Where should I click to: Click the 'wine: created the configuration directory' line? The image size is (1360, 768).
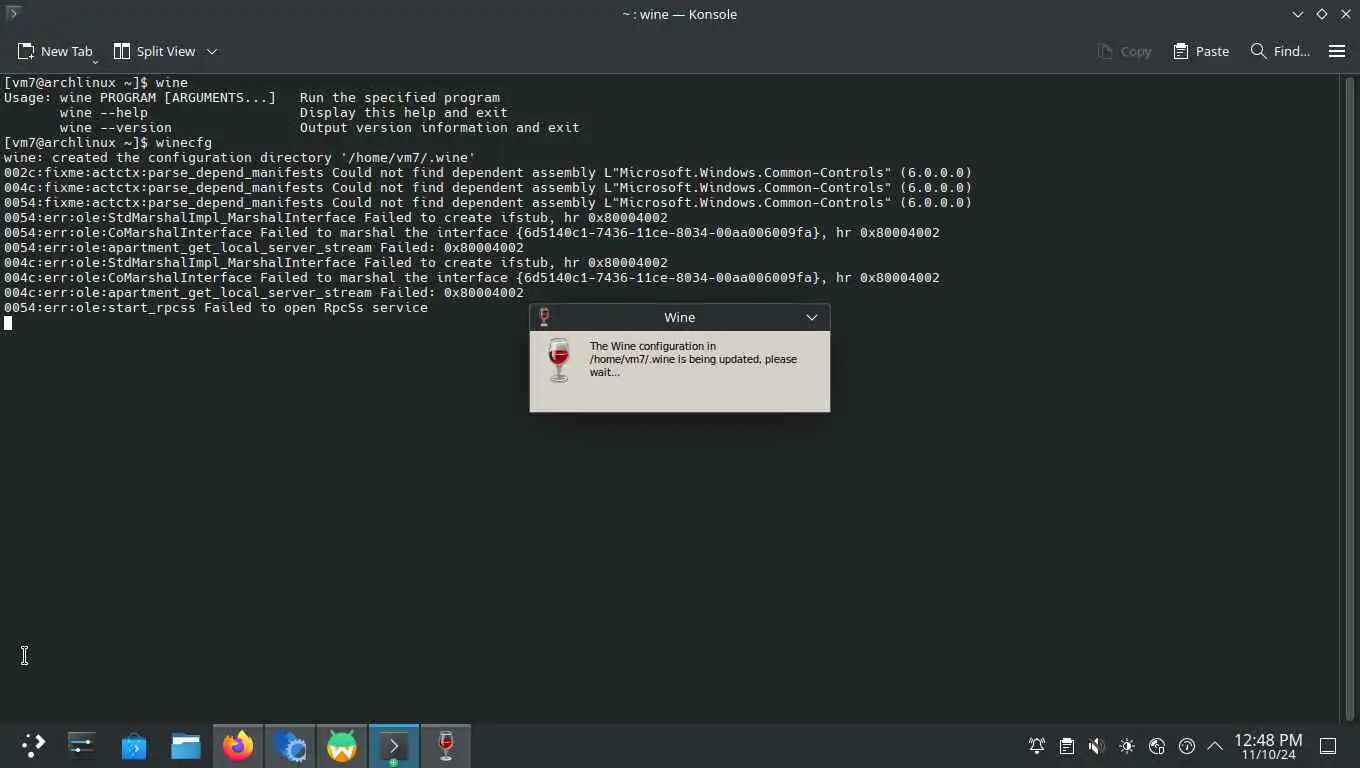(x=239, y=157)
